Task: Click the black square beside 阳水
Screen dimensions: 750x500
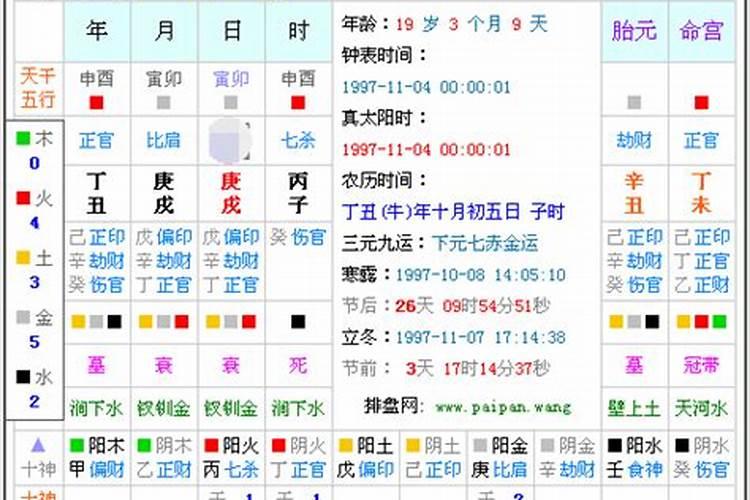Action: (x=614, y=445)
